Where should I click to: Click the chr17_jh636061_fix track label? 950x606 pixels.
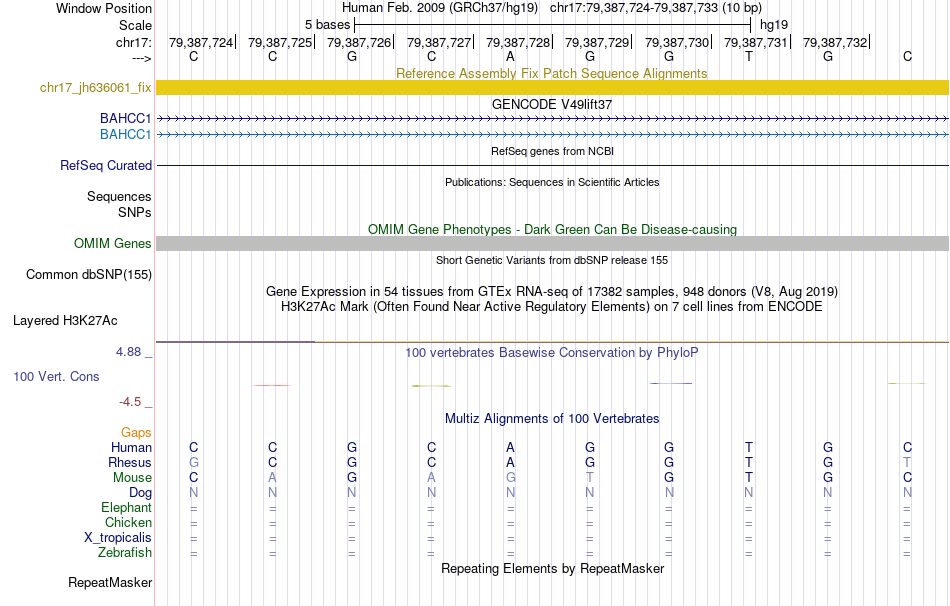[95, 87]
